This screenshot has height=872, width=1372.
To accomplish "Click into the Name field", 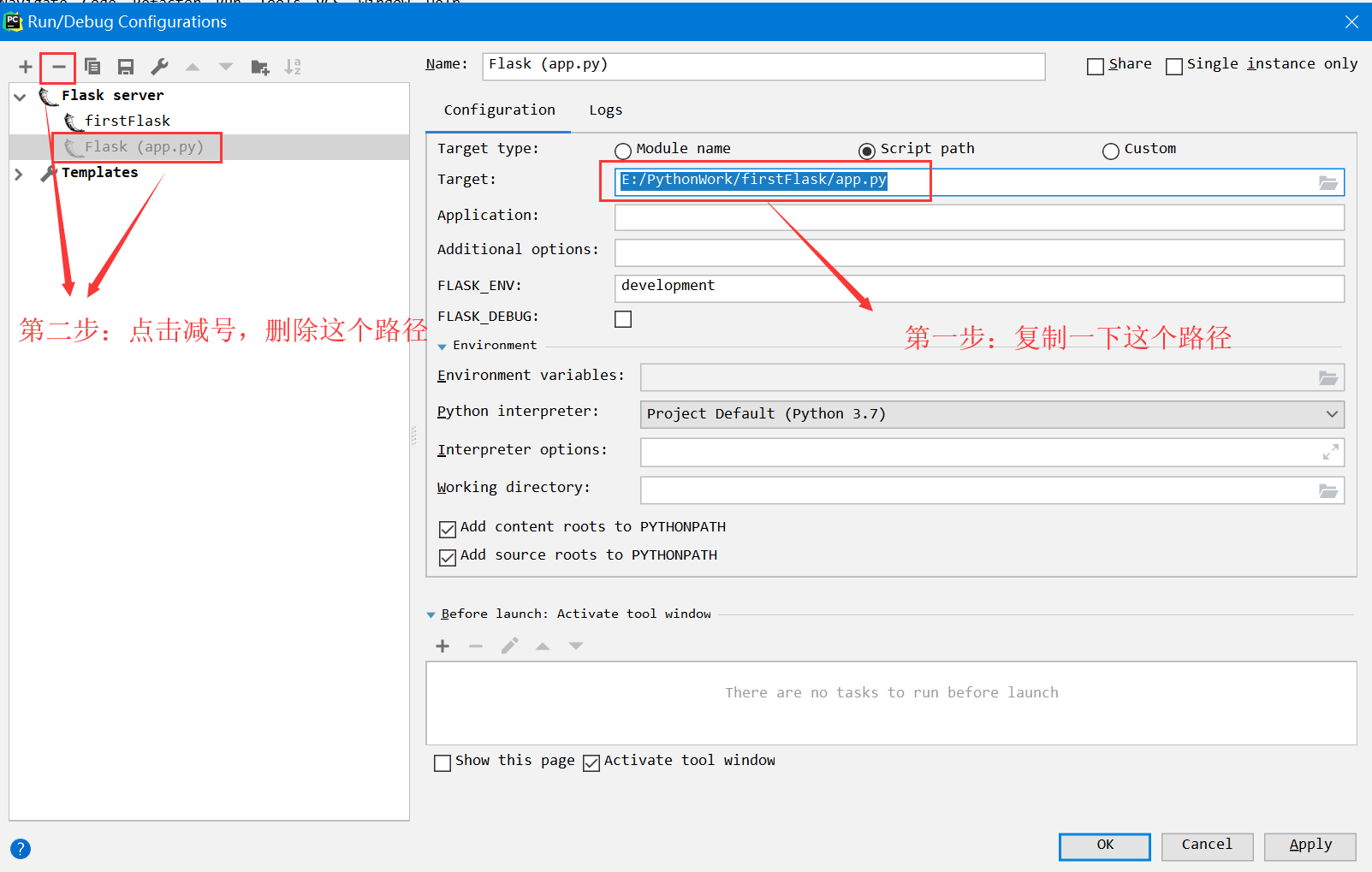I will (763, 67).
